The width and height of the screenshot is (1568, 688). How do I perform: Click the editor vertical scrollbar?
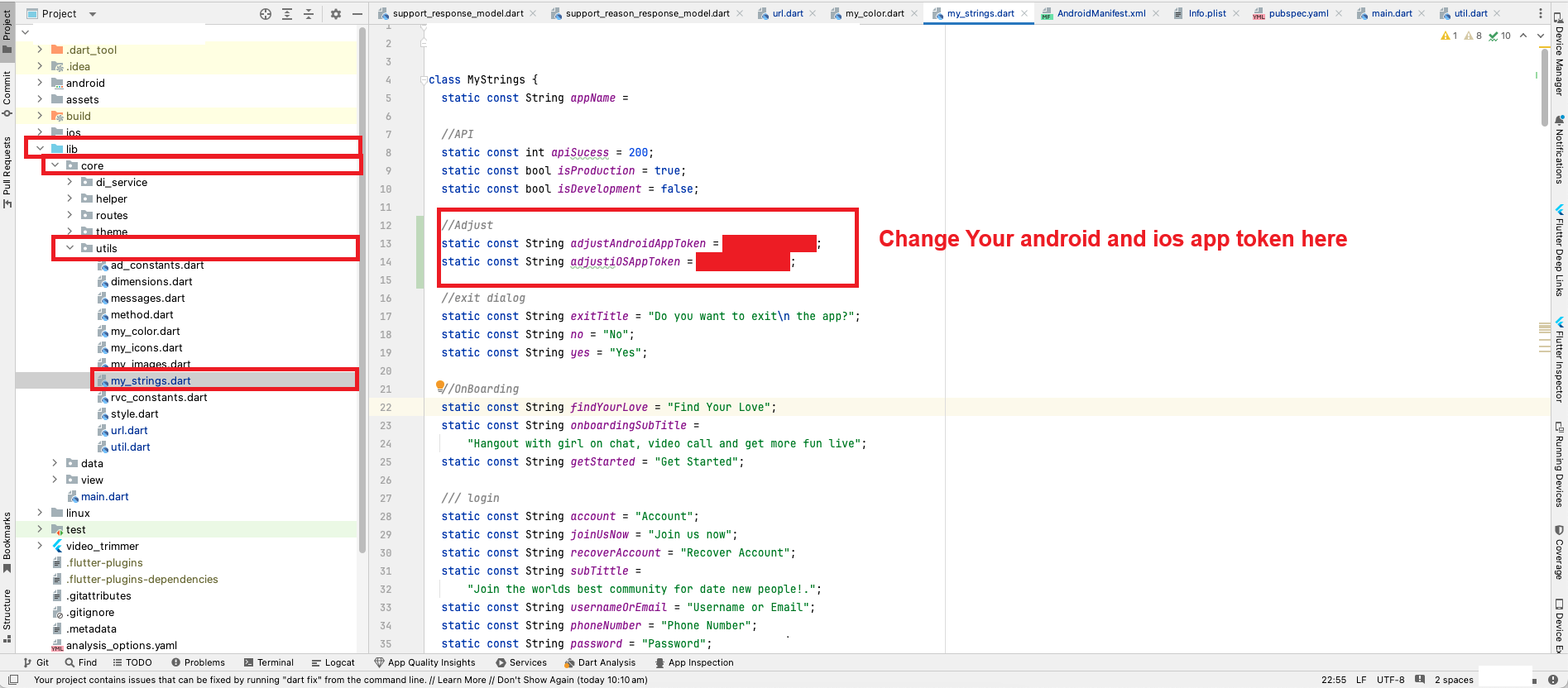[1544, 87]
